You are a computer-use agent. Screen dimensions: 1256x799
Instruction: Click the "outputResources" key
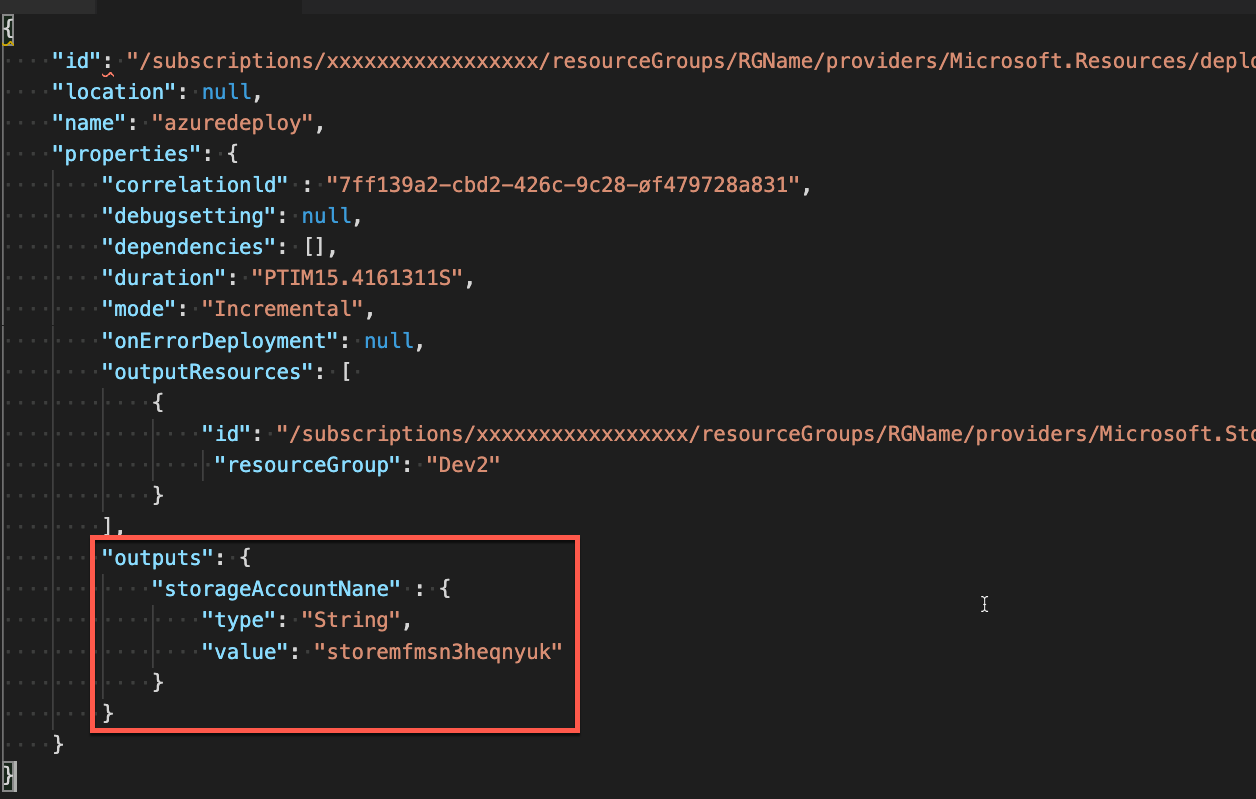pos(208,372)
